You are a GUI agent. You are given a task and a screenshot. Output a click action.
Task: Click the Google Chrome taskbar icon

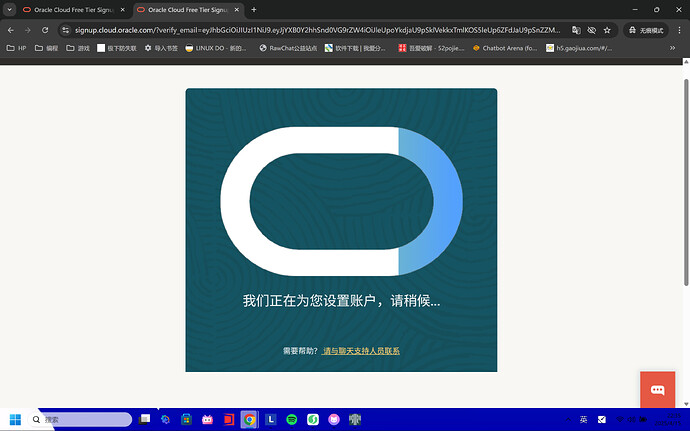click(x=250, y=420)
